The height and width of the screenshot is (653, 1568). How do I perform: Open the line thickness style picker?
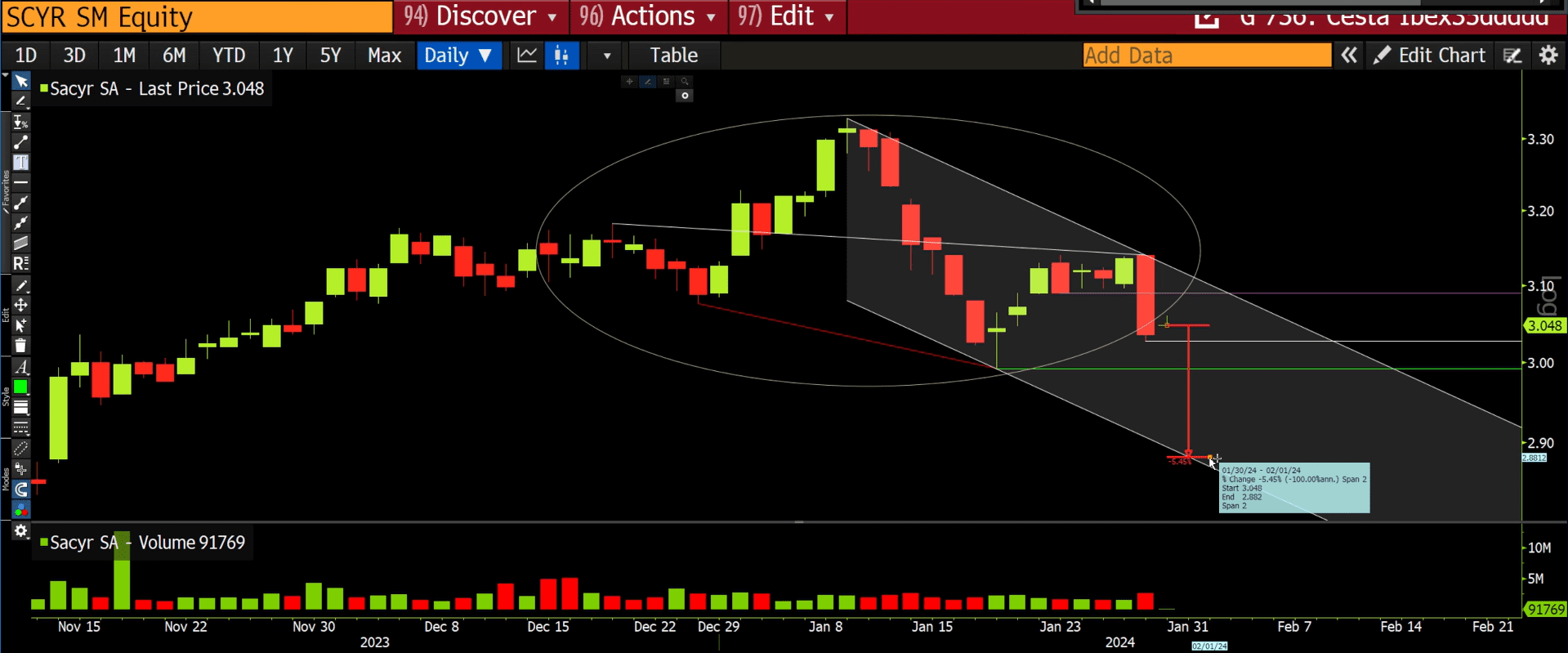pos(21,408)
